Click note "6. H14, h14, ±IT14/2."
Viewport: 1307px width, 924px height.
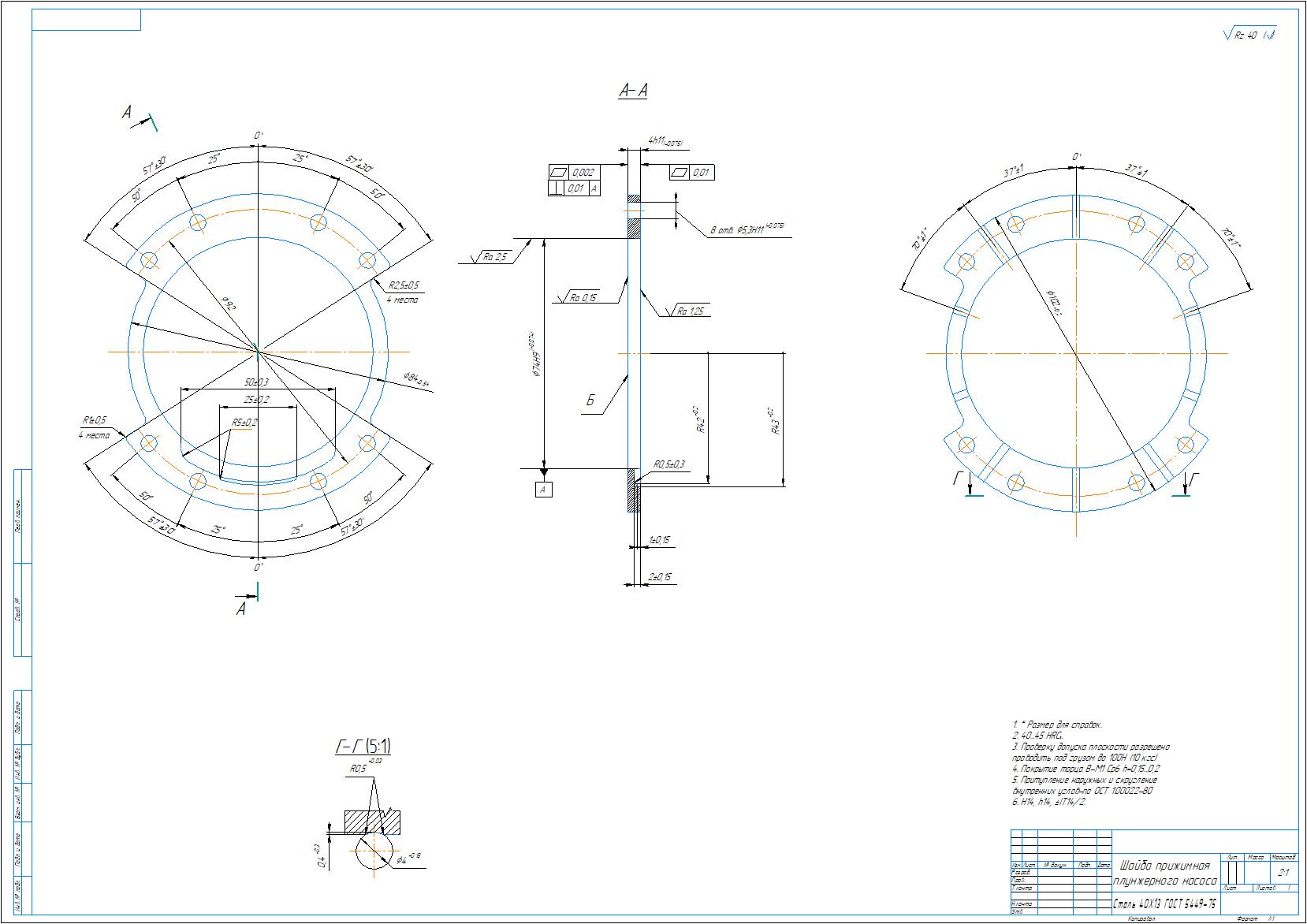(x=1049, y=801)
